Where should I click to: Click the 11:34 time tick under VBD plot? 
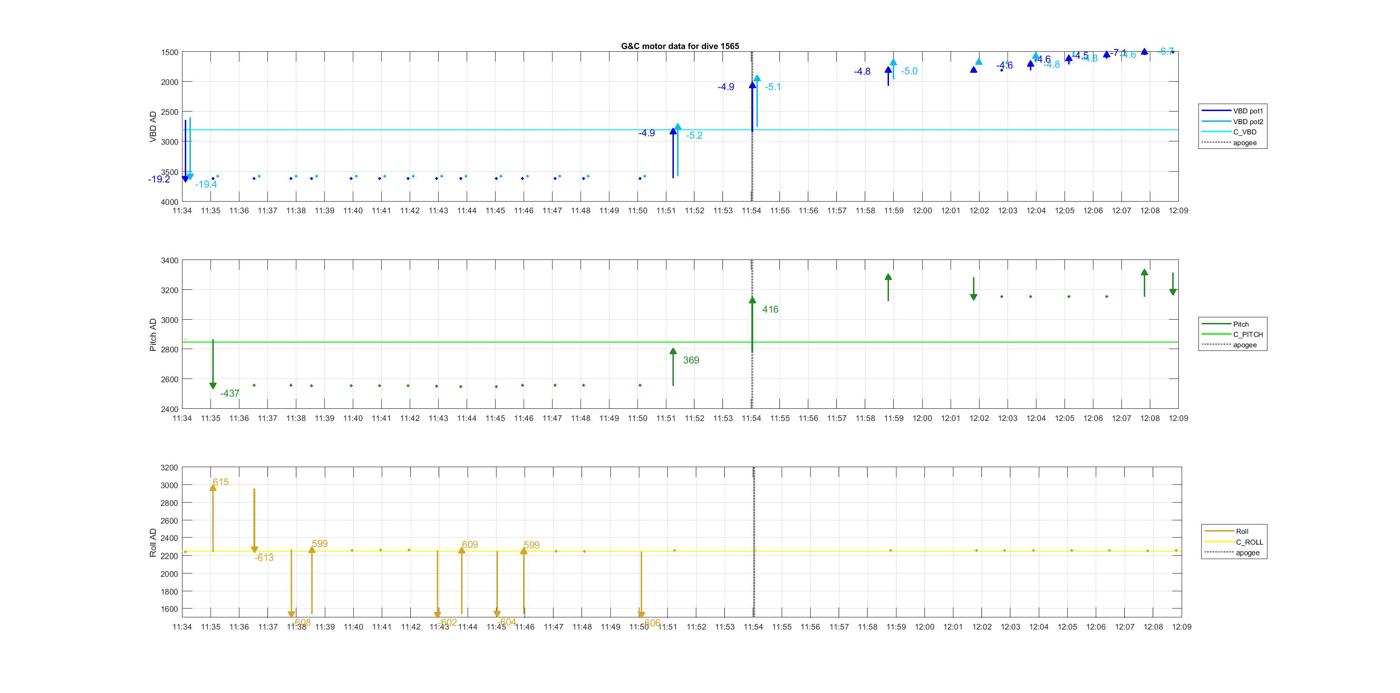click(182, 211)
